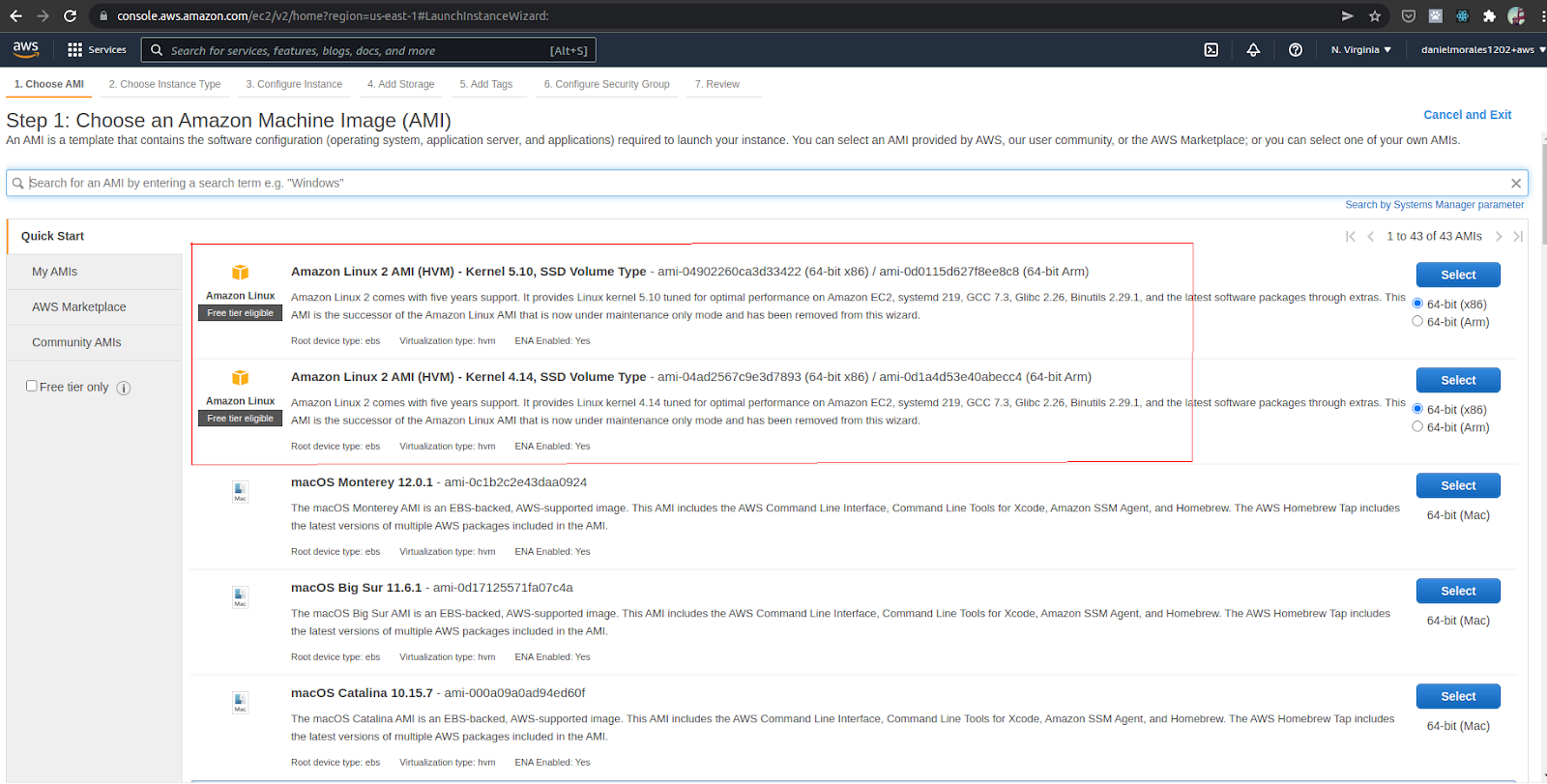Image resolution: width=1547 pixels, height=784 pixels.
Task: Select the macOS Monterey 12.0.1 AMI
Action: tap(1458, 485)
